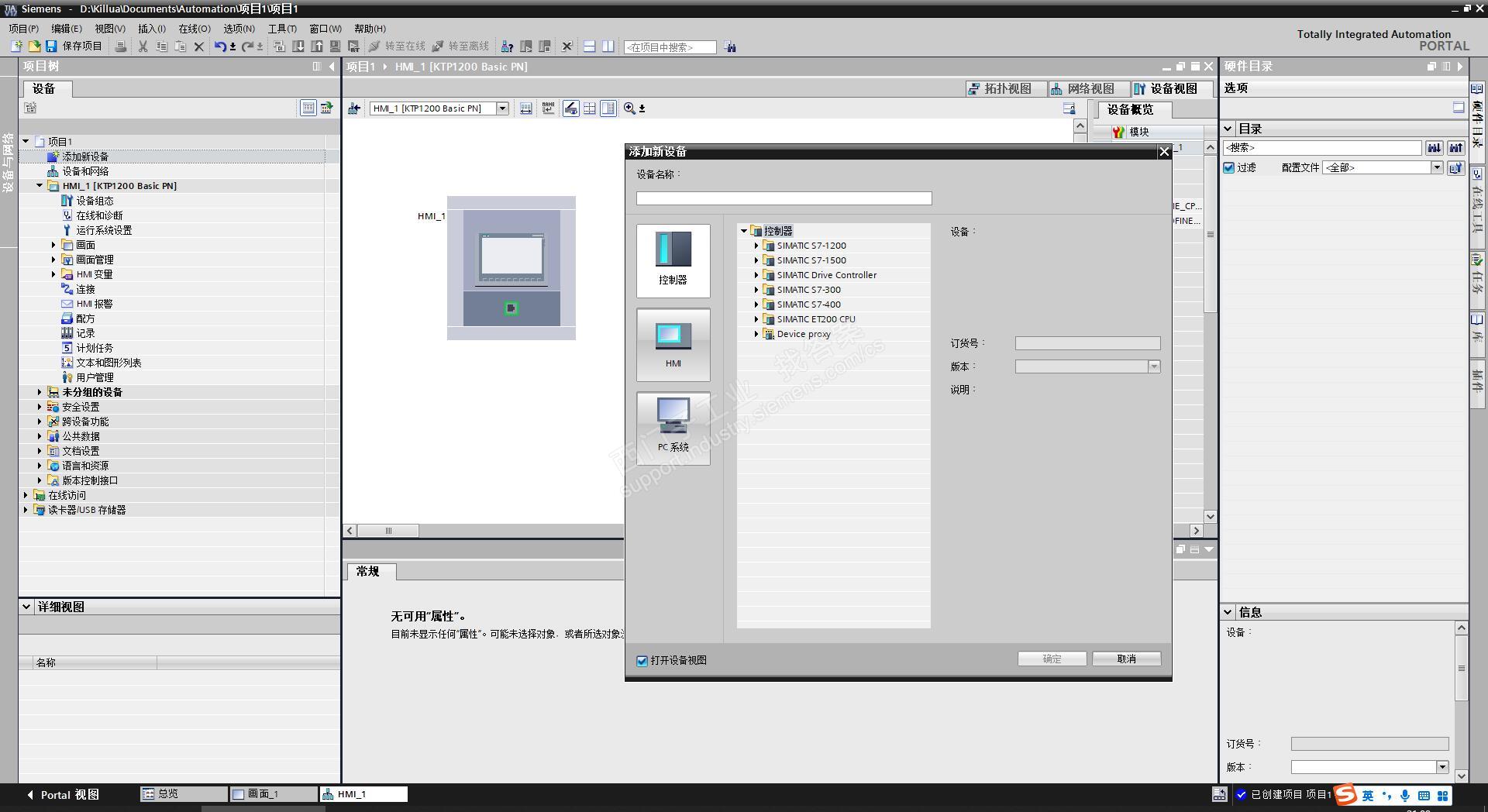The image size is (1488, 812).
Task: Open the HMI_1 device selector dropdown
Action: coord(502,108)
